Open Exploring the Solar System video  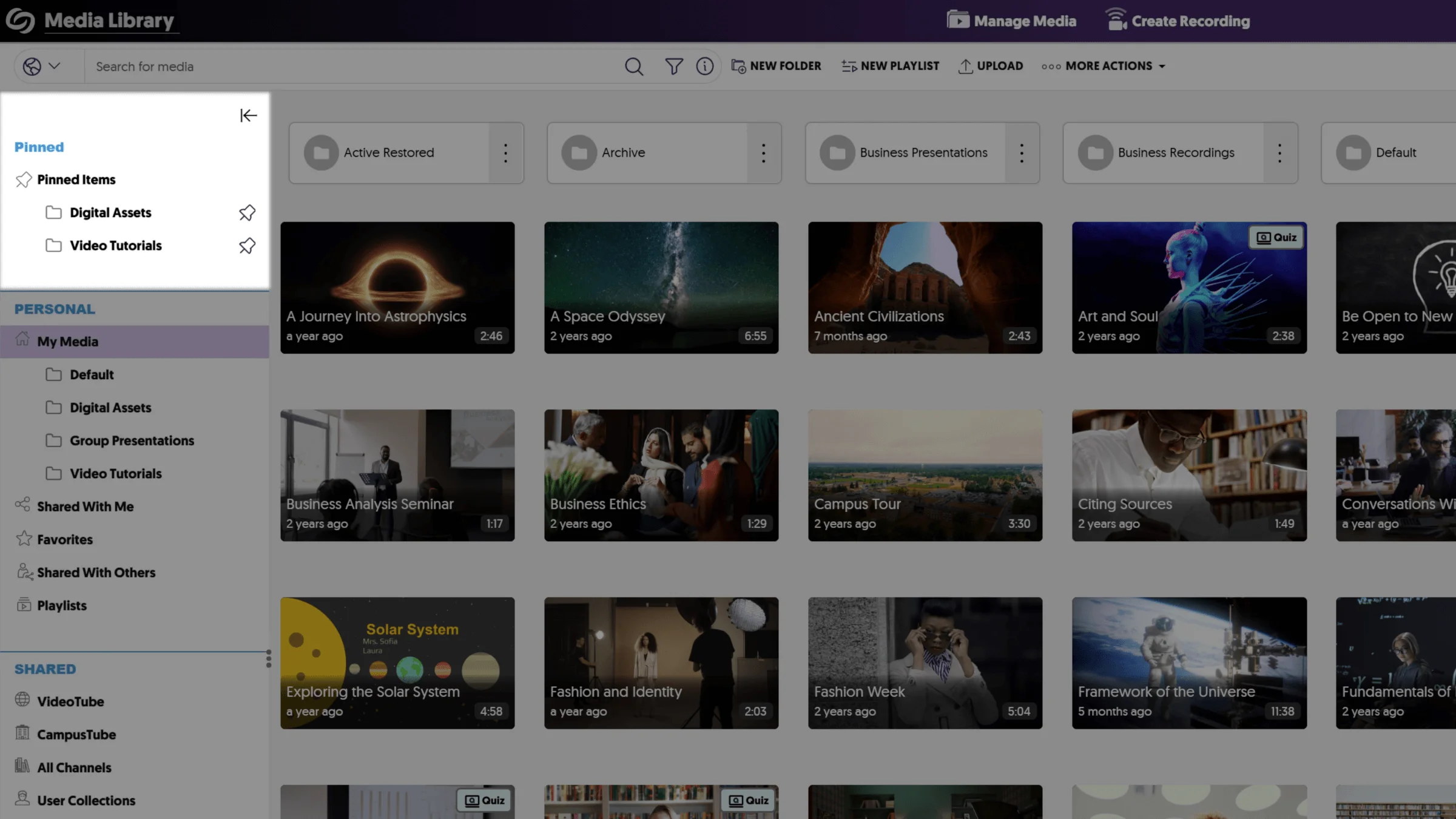397,663
